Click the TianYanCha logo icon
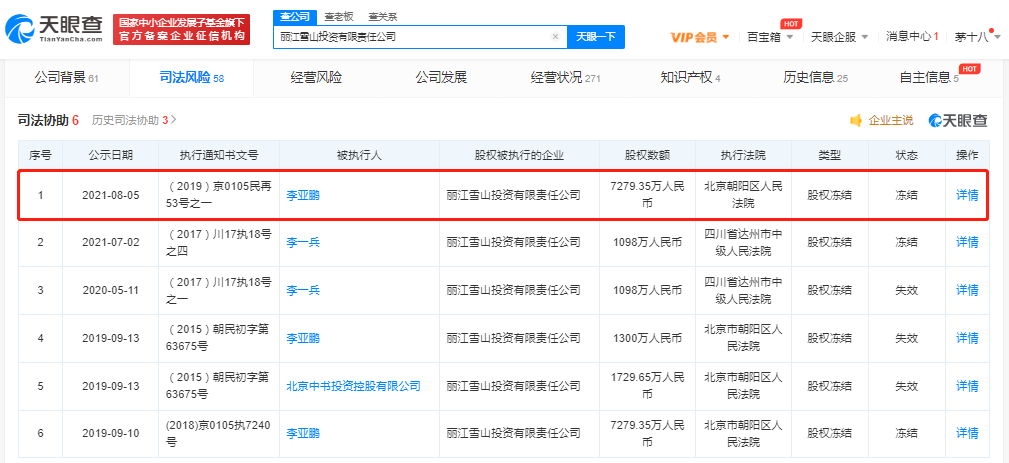The width and height of the screenshot is (1009, 463). [x=21, y=28]
